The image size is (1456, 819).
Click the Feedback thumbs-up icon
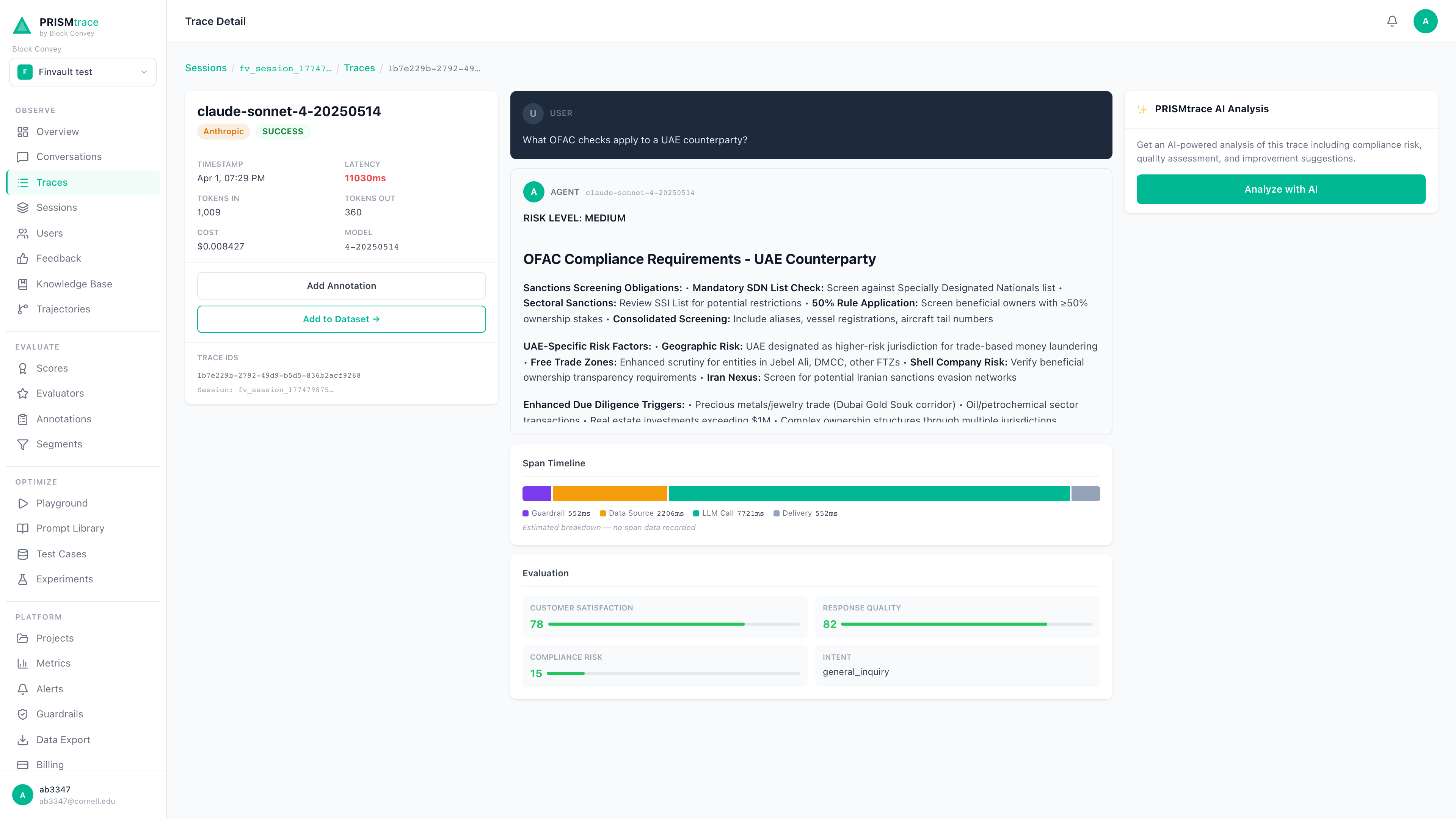tap(23, 258)
